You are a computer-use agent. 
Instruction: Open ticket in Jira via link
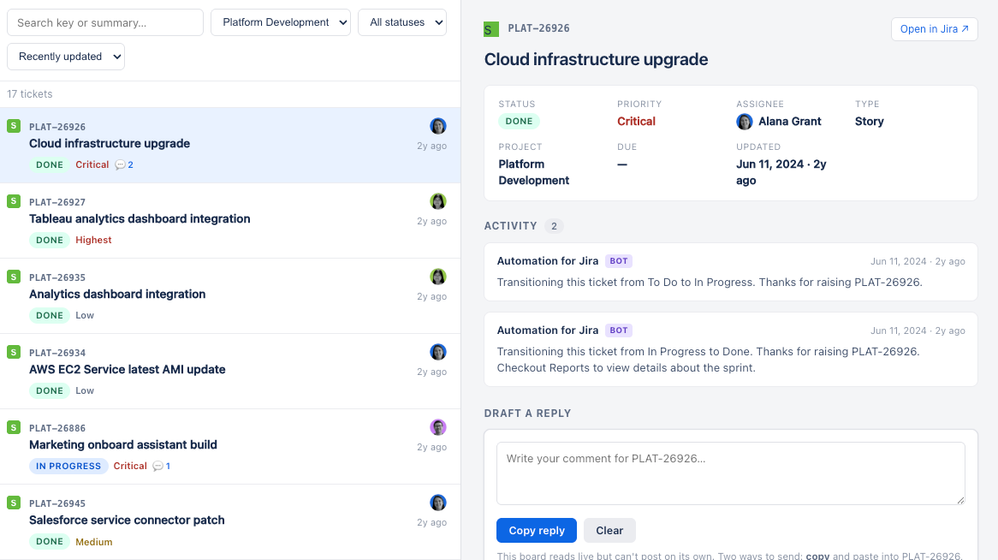pyautogui.click(x=934, y=29)
